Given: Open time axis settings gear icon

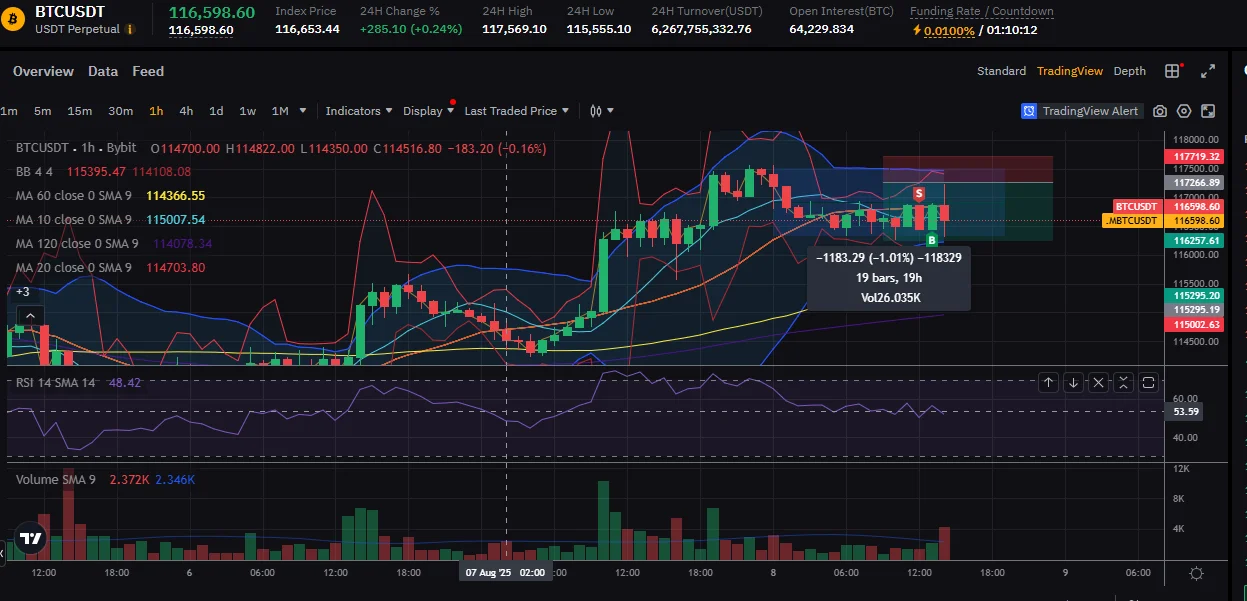Looking at the screenshot, I should coord(1196,573).
